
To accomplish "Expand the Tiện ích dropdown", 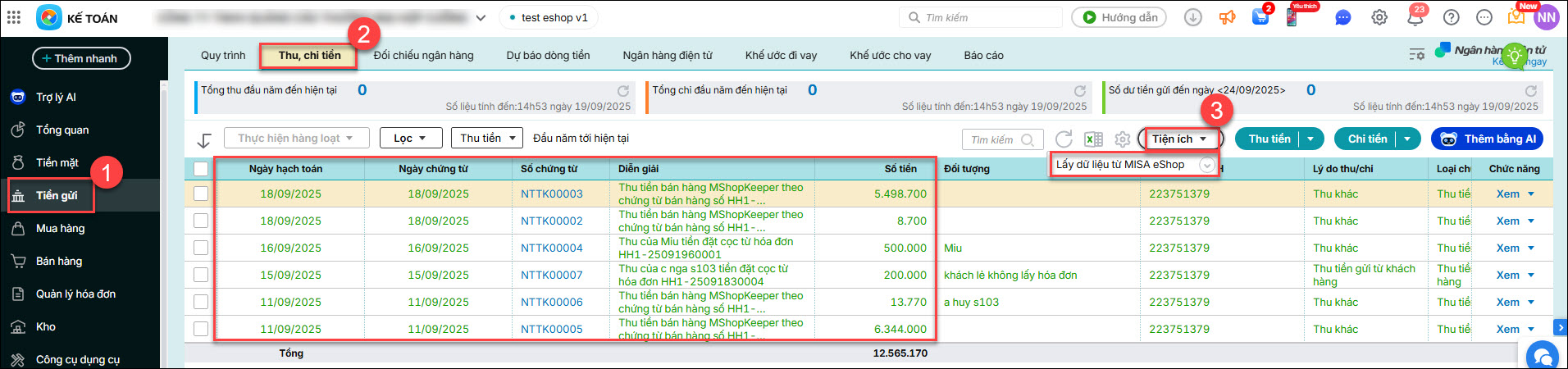I will coord(1179,139).
